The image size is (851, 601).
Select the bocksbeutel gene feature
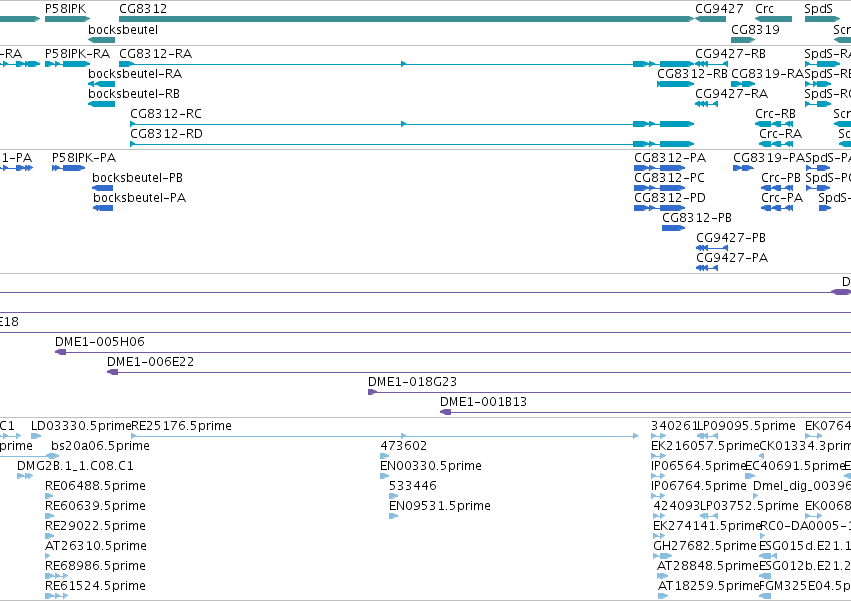point(101,40)
